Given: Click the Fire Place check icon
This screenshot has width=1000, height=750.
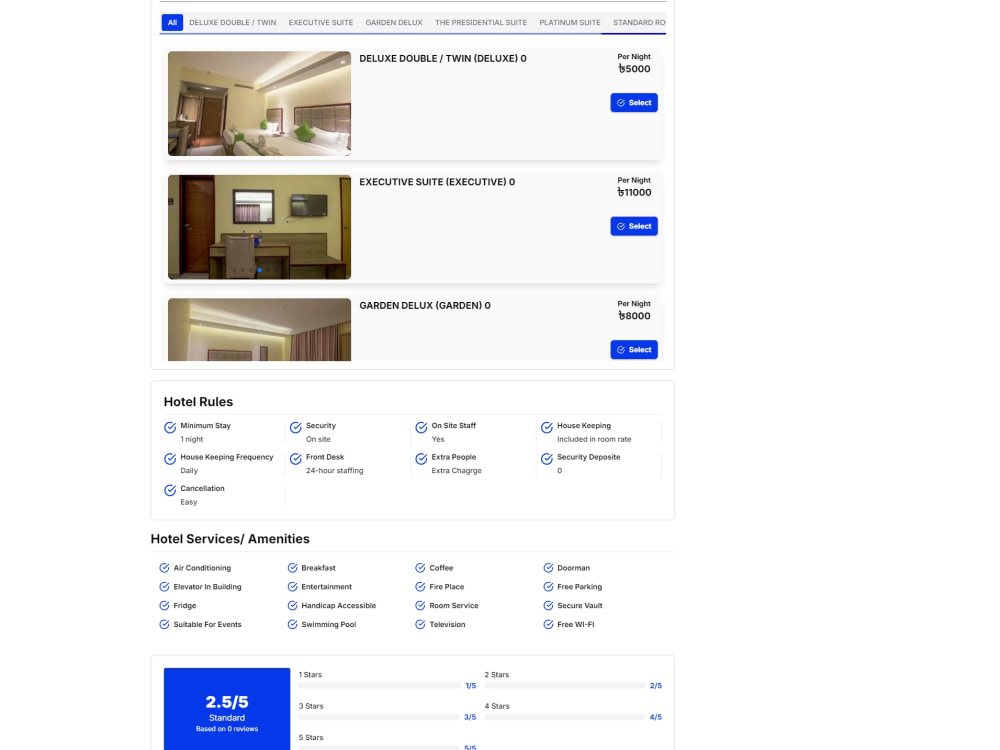Looking at the screenshot, I should (x=420, y=587).
